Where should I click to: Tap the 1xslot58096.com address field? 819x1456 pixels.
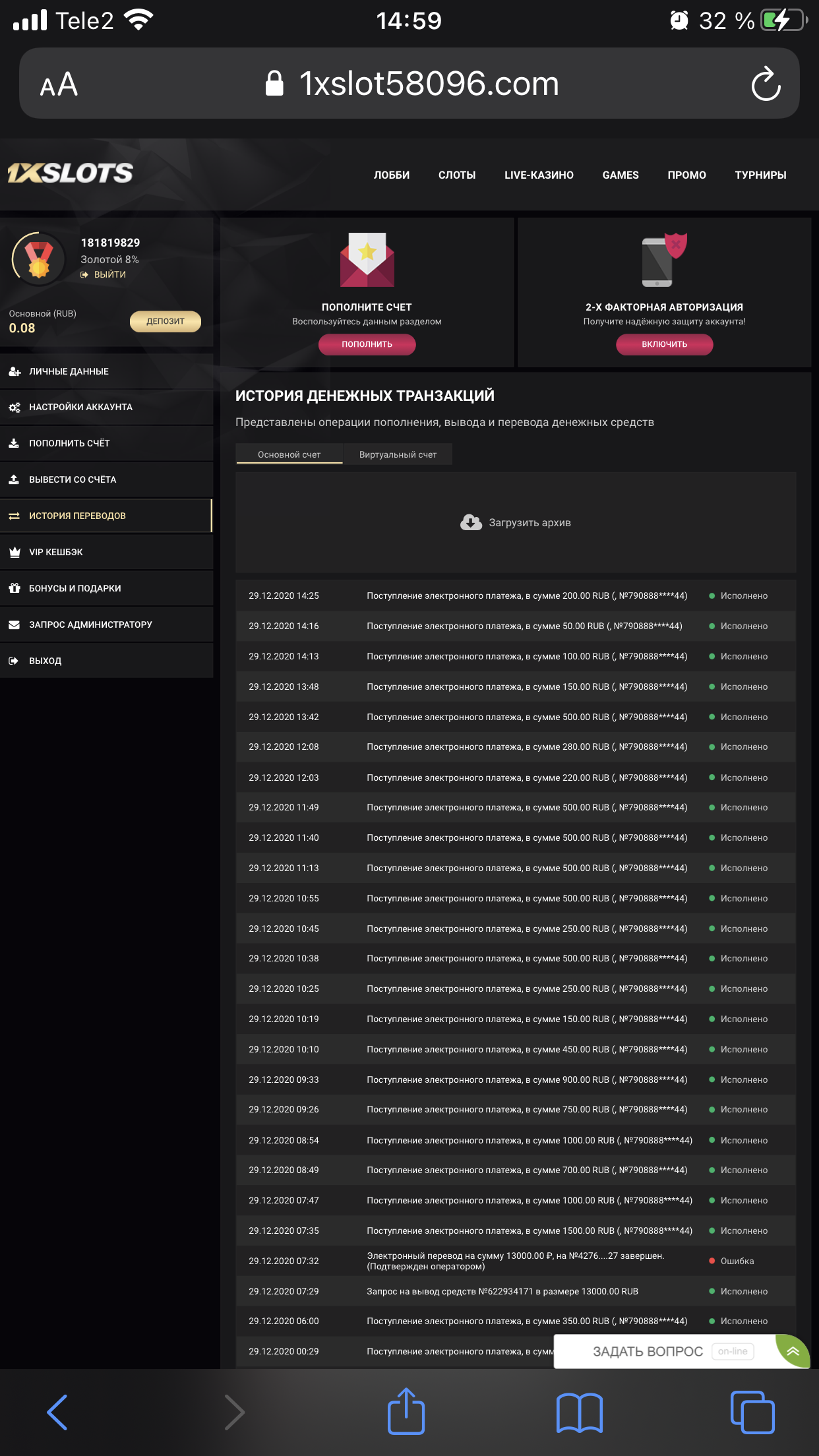coord(409,83)
